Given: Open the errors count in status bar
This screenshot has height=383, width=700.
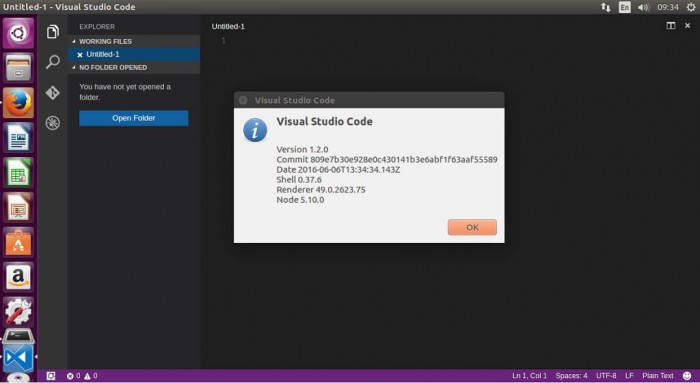Looking at the screenshot, I should click(x=73, y=376).
